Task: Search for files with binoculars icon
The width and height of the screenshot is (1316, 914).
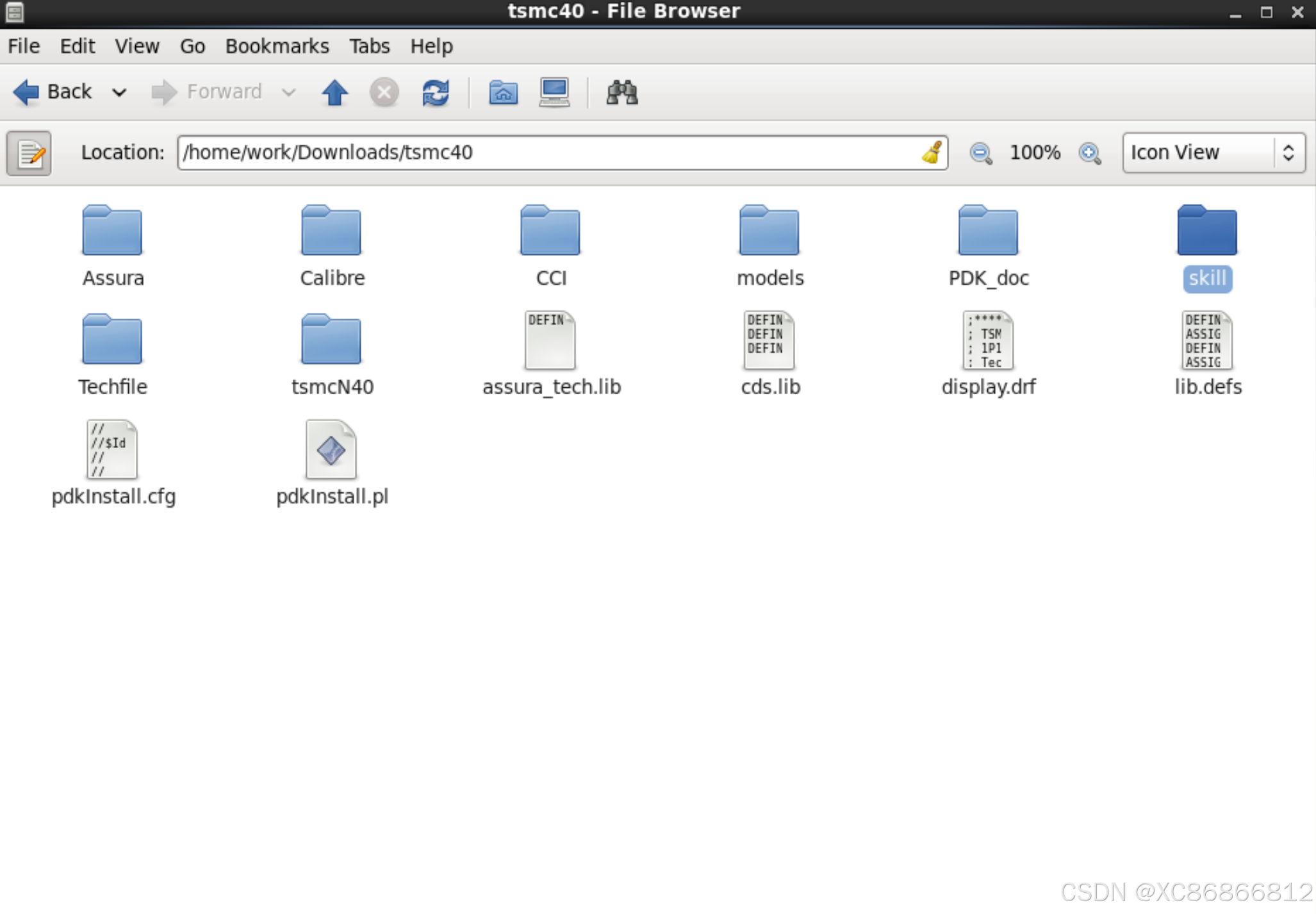Action: 622,92
